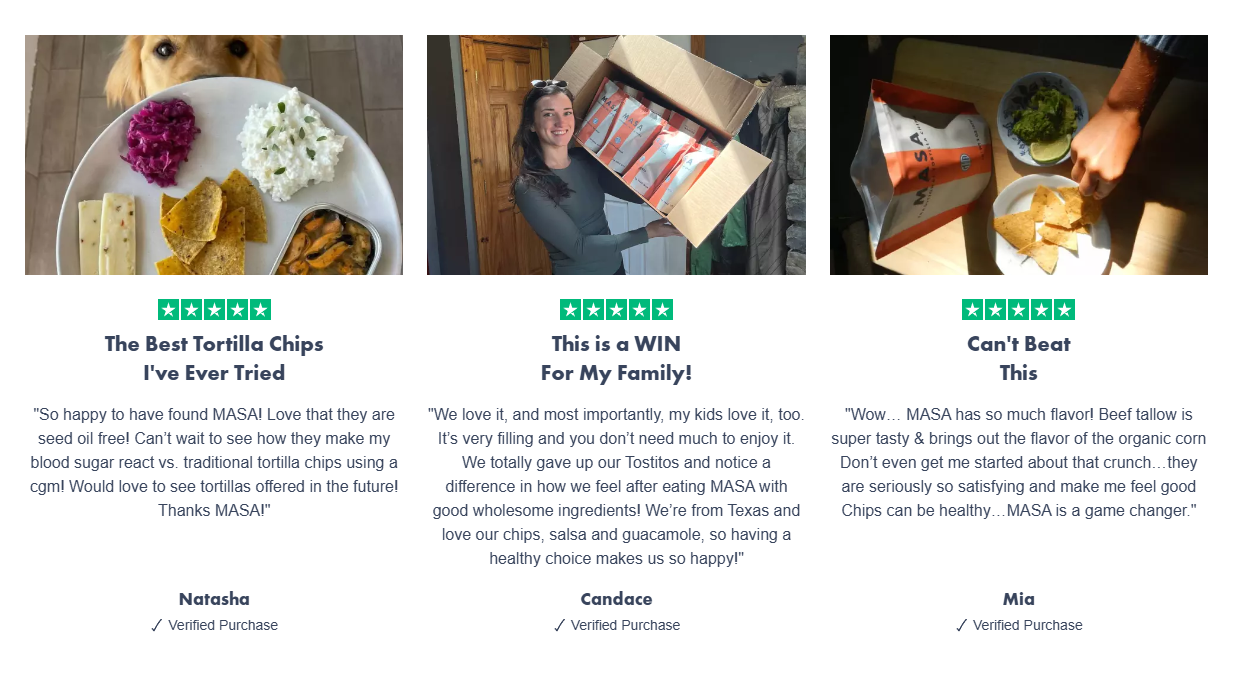Click Candace's review text about giving up Tostitos
Image resolution: width=1237 pixels, height=699 pixels.
click(616, 486)
